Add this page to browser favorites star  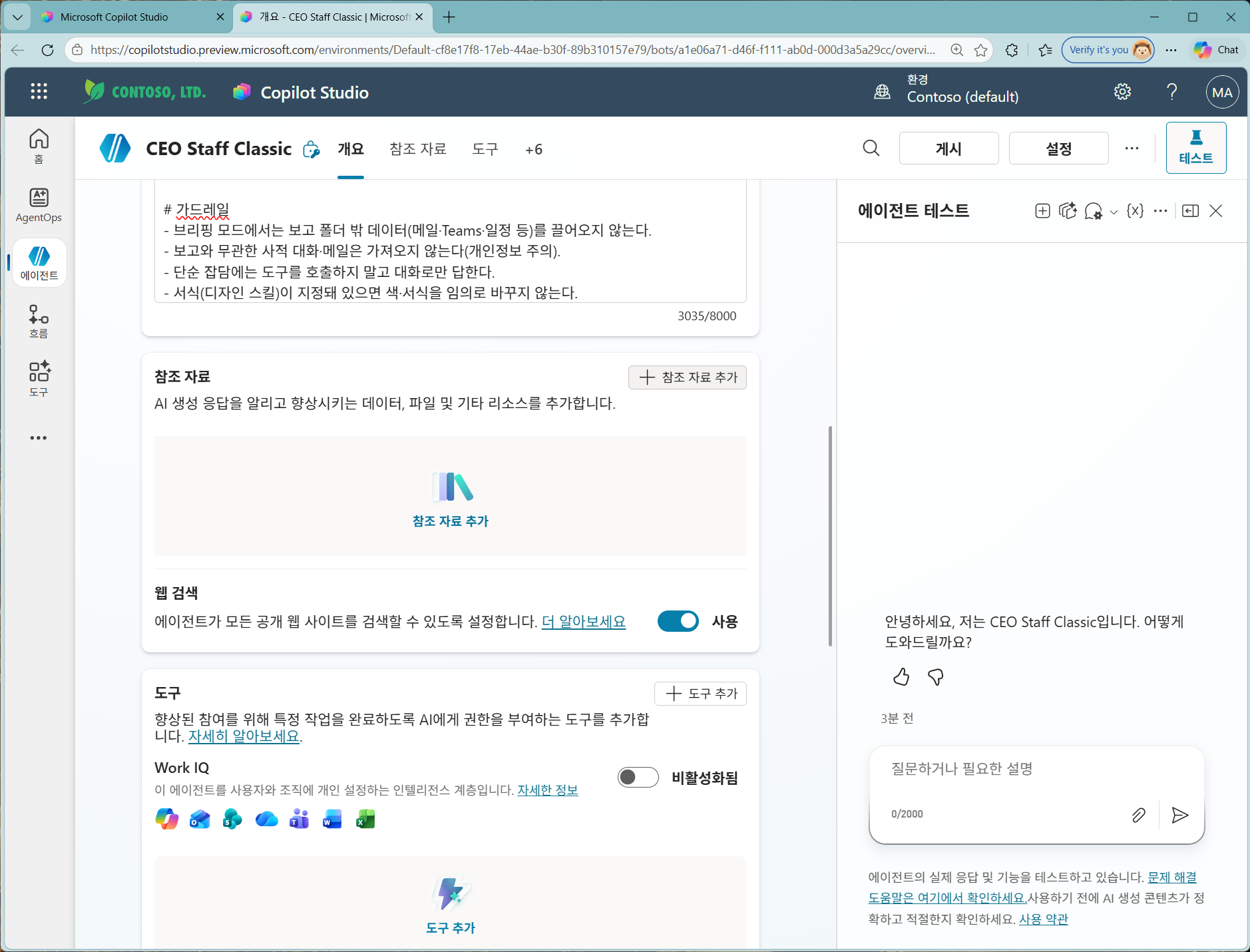click(x=980, y=50)
